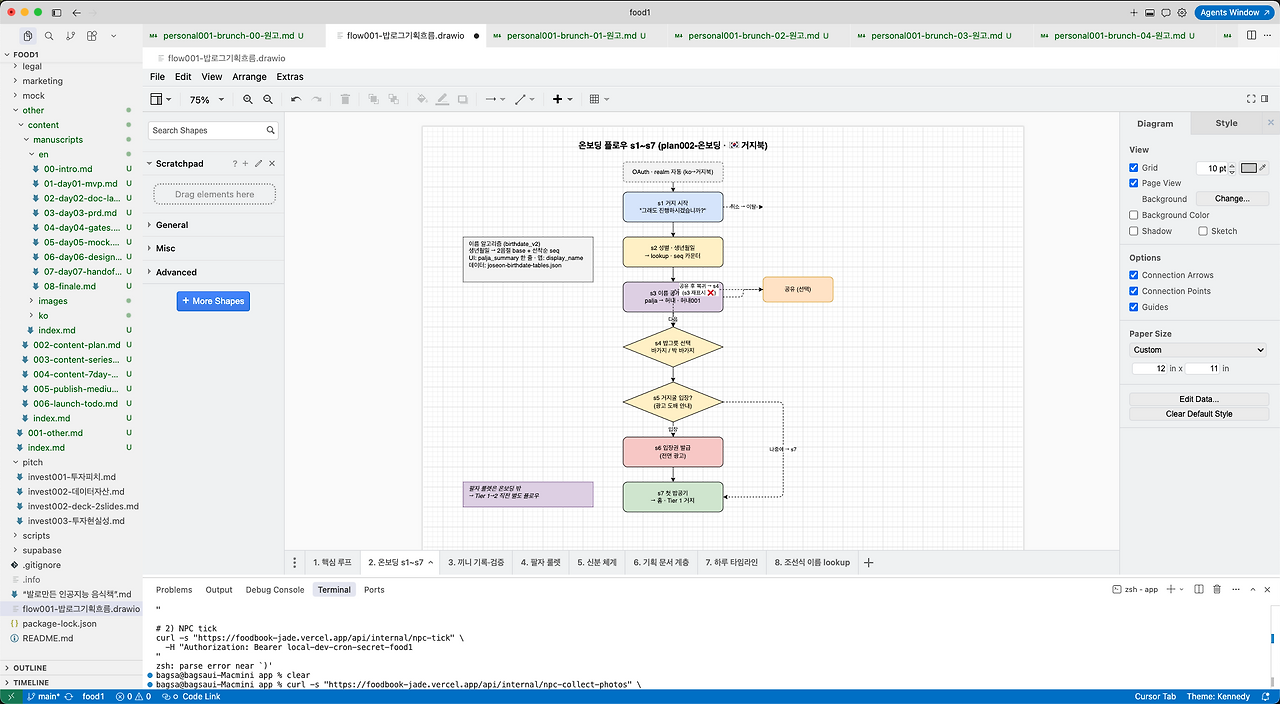Click Clear Default Style button
1280x704 pixels.
point(1198,414)
